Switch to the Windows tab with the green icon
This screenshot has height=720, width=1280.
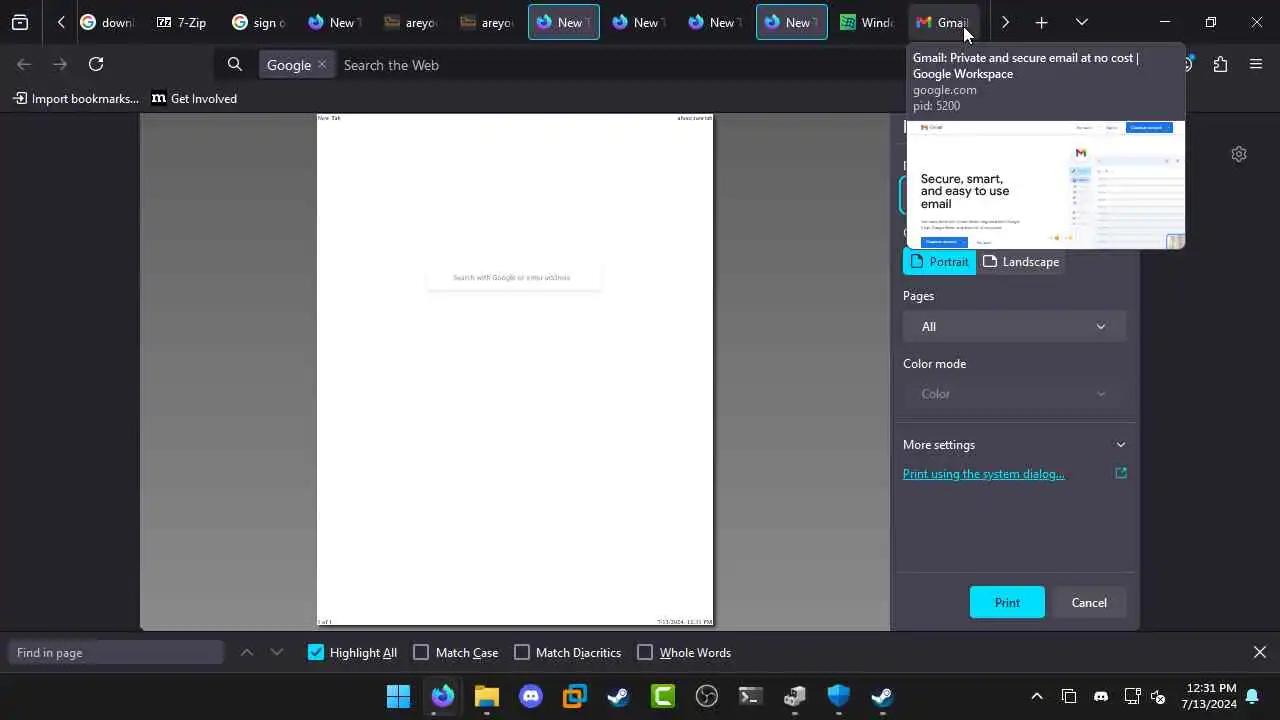tap(868, 22)
